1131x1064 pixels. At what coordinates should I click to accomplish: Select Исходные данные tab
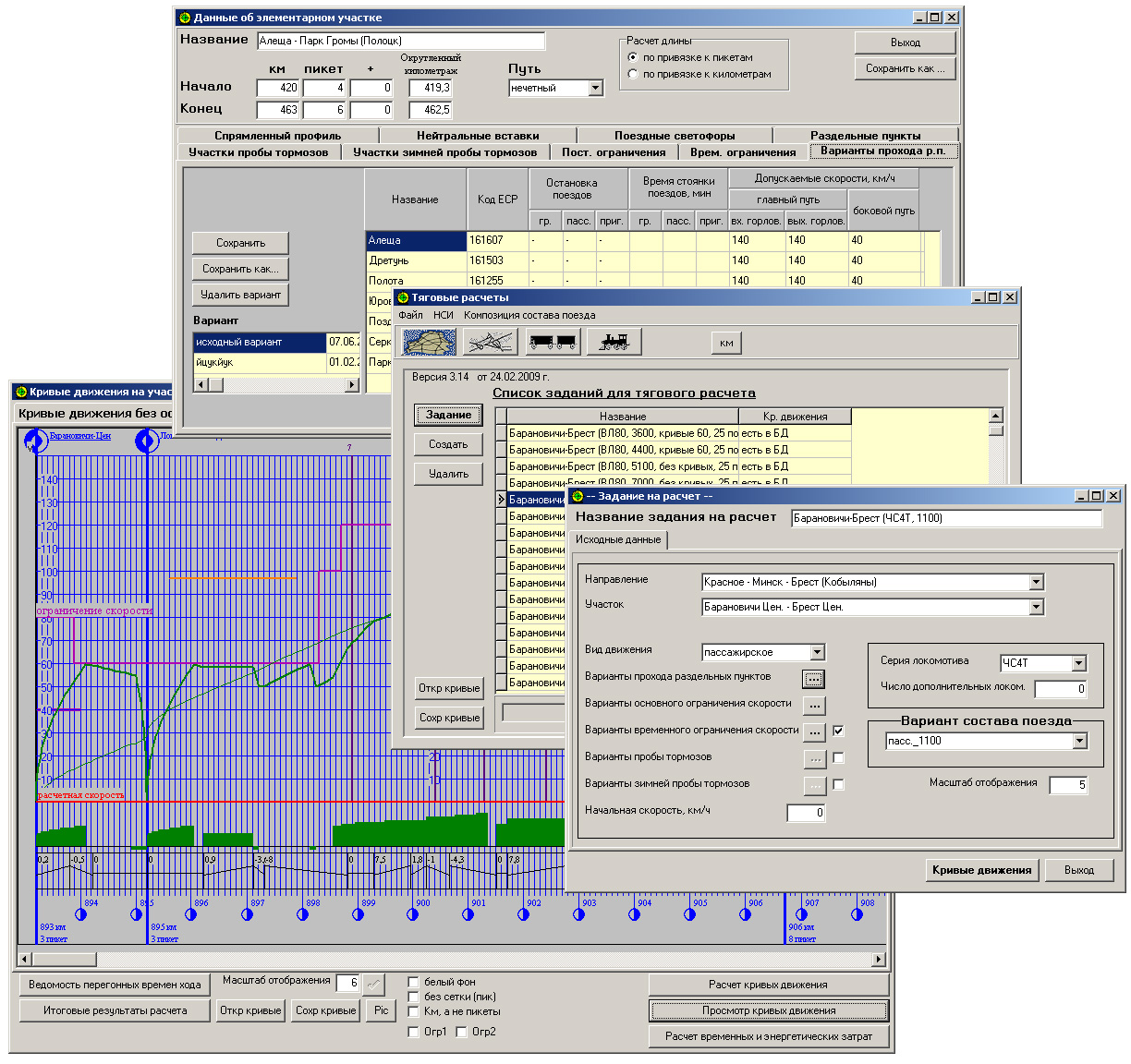(x=618, y=539)
